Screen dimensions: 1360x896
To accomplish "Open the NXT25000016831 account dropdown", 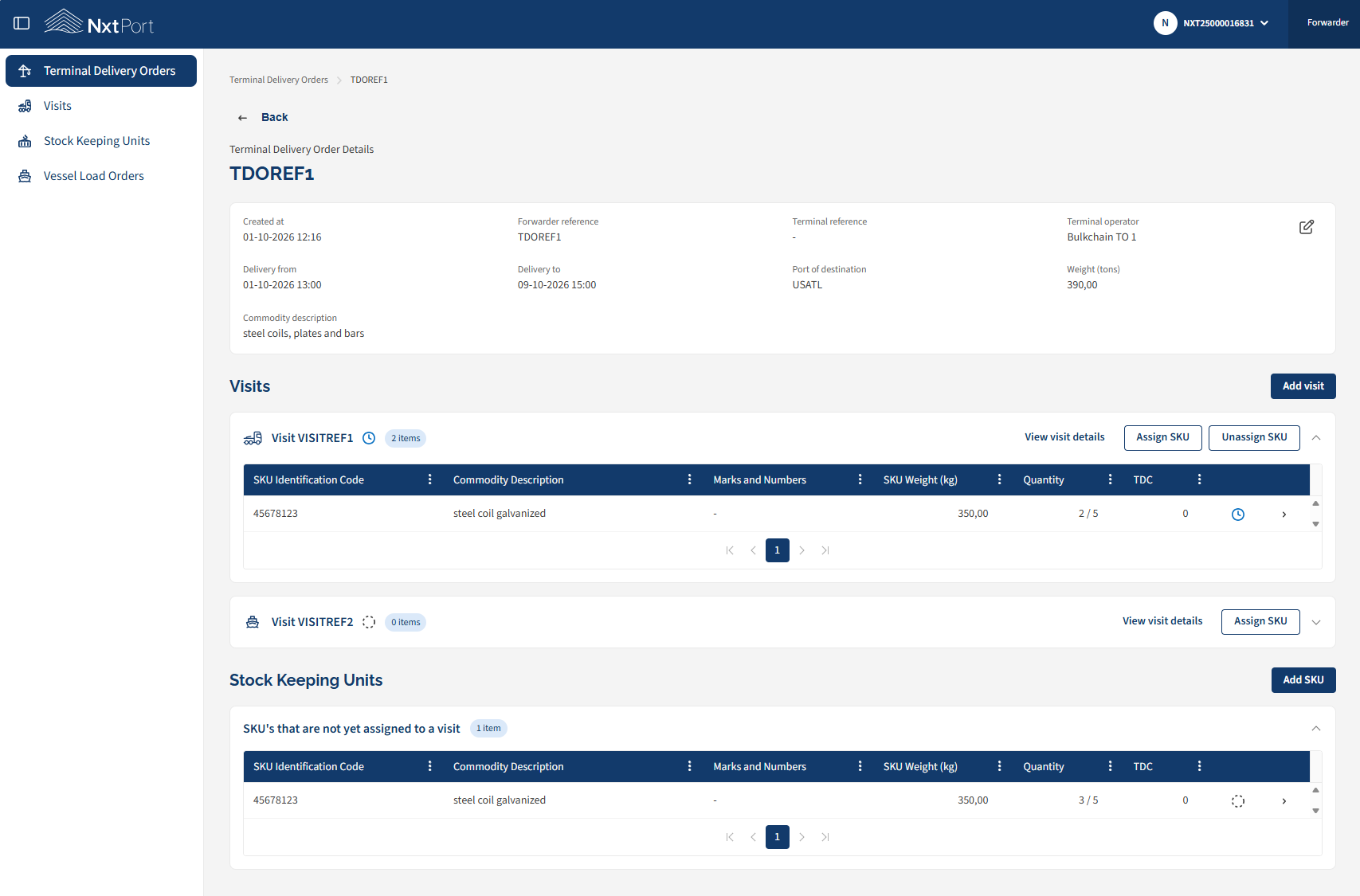I will 1225,23.
